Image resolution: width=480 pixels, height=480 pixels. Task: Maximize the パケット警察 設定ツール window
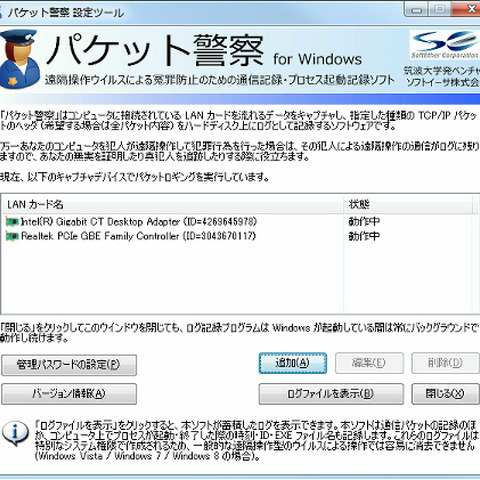coord(440,9)
